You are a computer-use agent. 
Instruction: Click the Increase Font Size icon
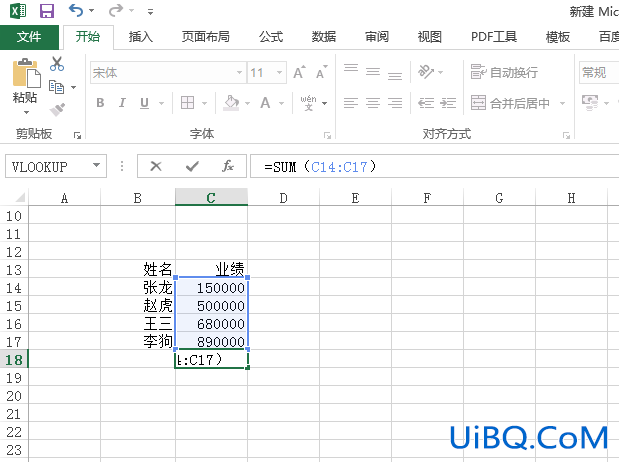point(300,72)
